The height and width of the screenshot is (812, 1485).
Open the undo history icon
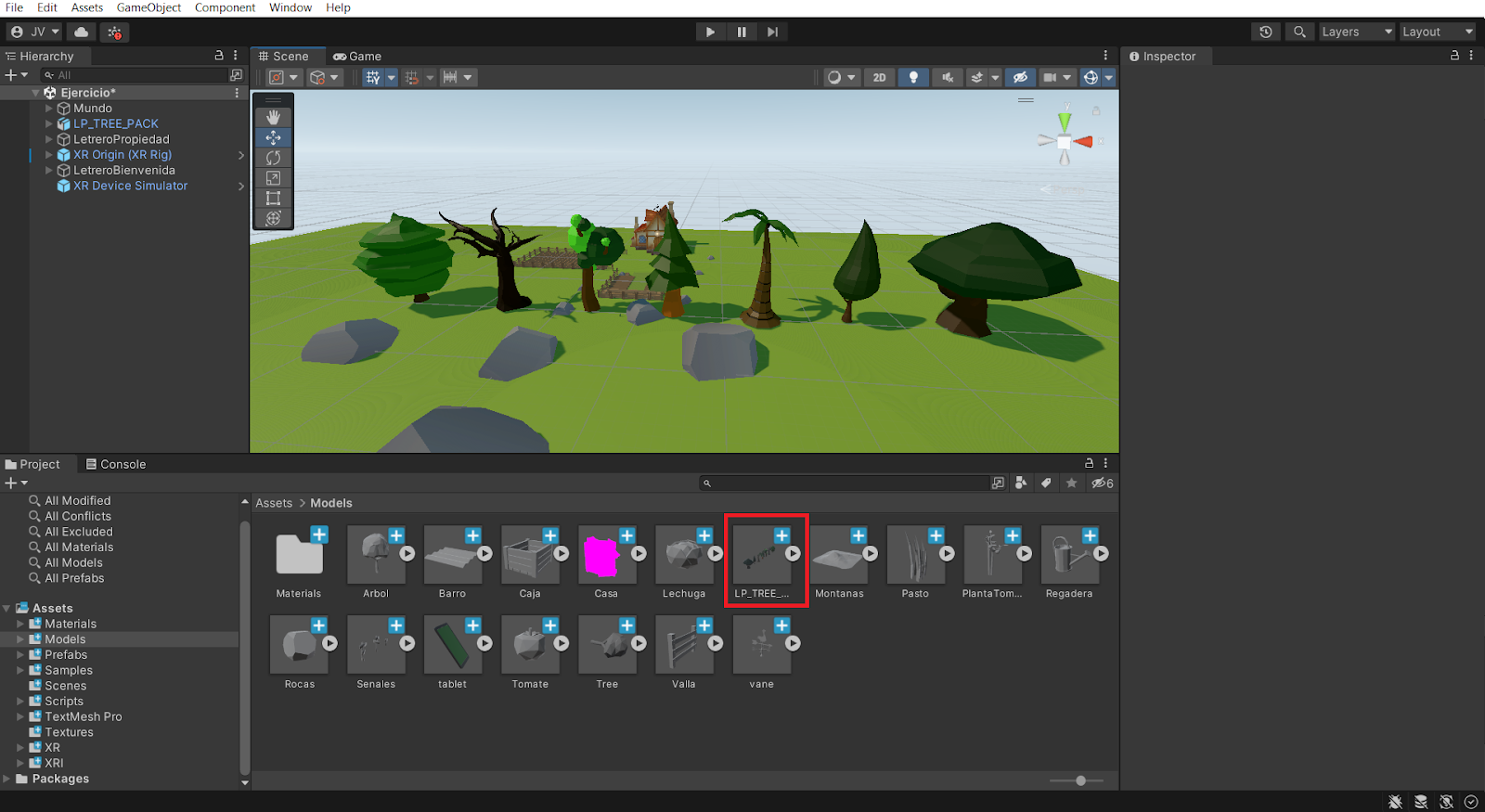tap(1266, 32)
